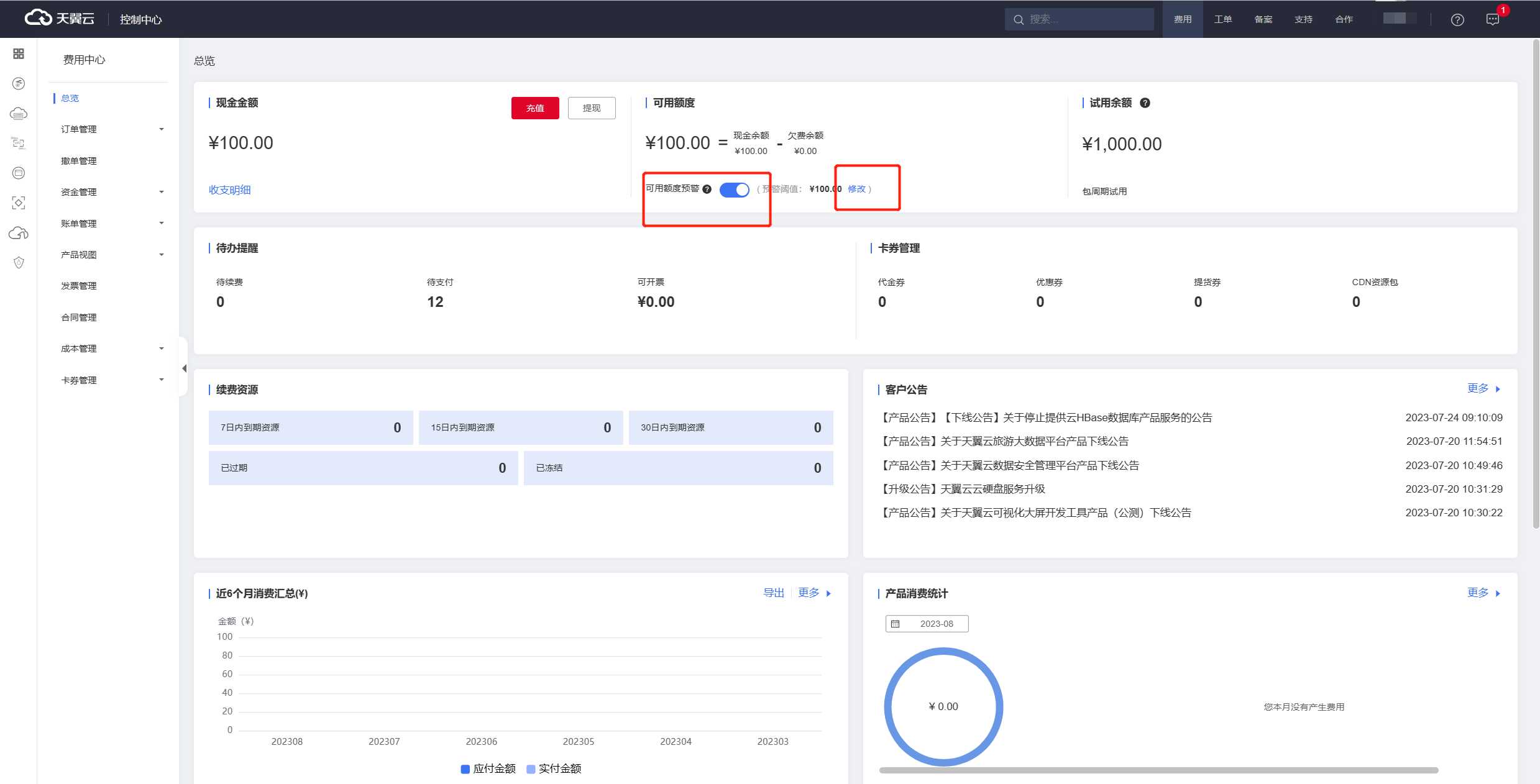Toggle the 可用额度预警 switch
The height and width of the screenshot is (784, 1540).
pyautogui.click(x=734, y=189)
